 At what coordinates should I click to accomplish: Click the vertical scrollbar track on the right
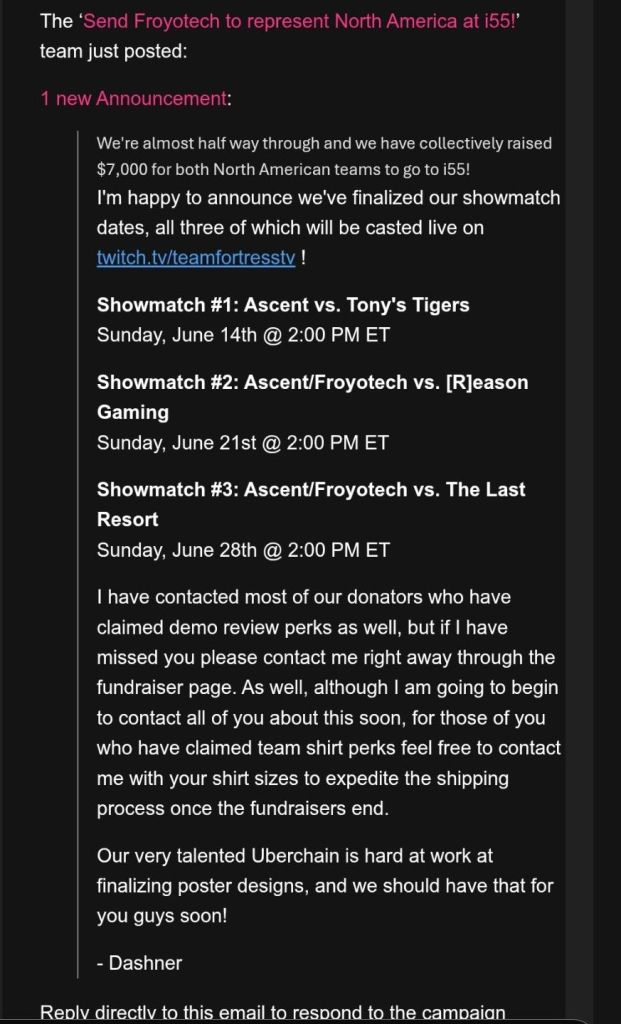[x=578, y=500]
